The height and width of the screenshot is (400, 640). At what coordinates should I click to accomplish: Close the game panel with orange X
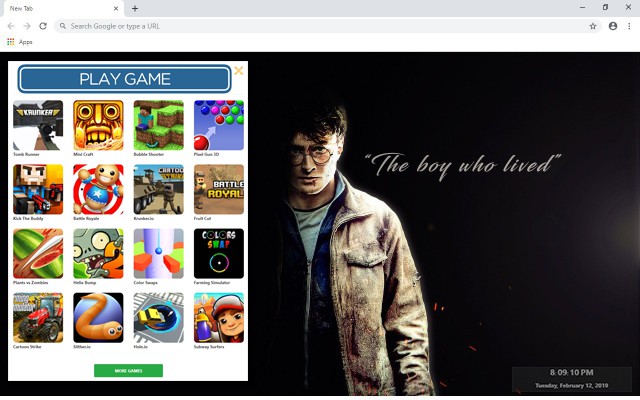239,71
